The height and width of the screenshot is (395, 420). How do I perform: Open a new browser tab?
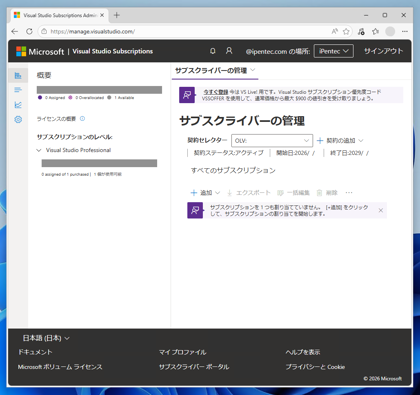(x=117, y=15)
